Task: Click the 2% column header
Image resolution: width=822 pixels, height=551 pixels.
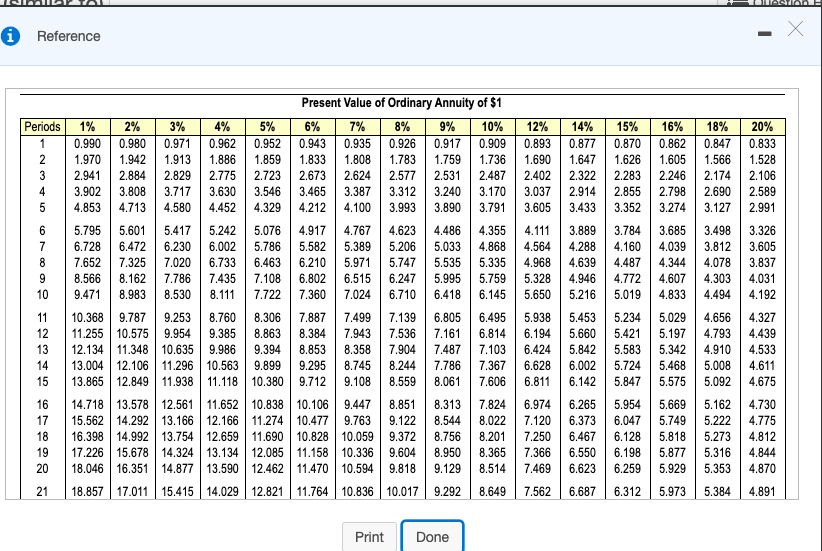Action: [133, 127]
